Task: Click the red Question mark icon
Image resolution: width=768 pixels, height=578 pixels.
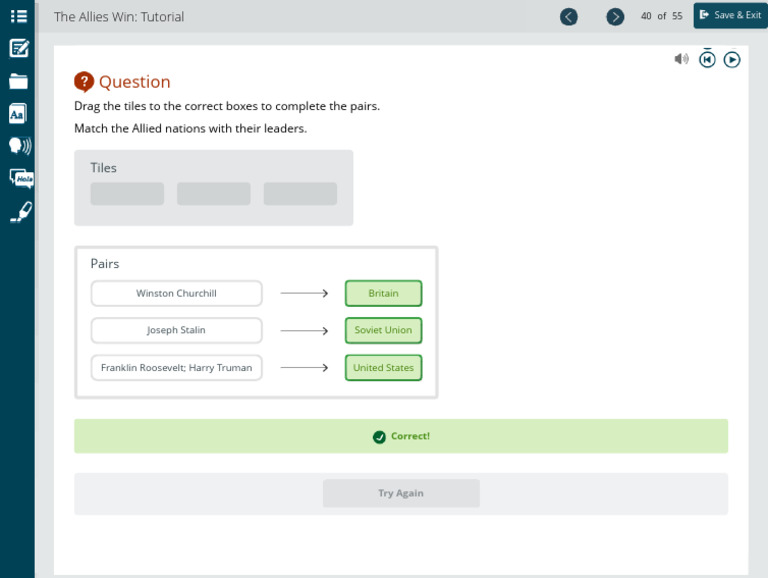Action: pyautogui.click(x=84, y=82)
